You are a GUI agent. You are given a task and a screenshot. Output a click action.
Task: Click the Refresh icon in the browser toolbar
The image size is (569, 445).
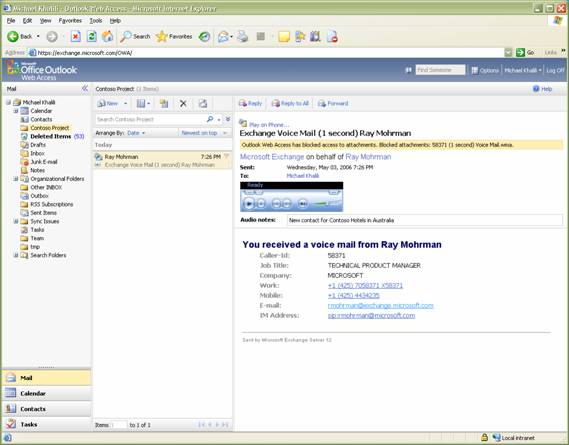click(91, 36)
